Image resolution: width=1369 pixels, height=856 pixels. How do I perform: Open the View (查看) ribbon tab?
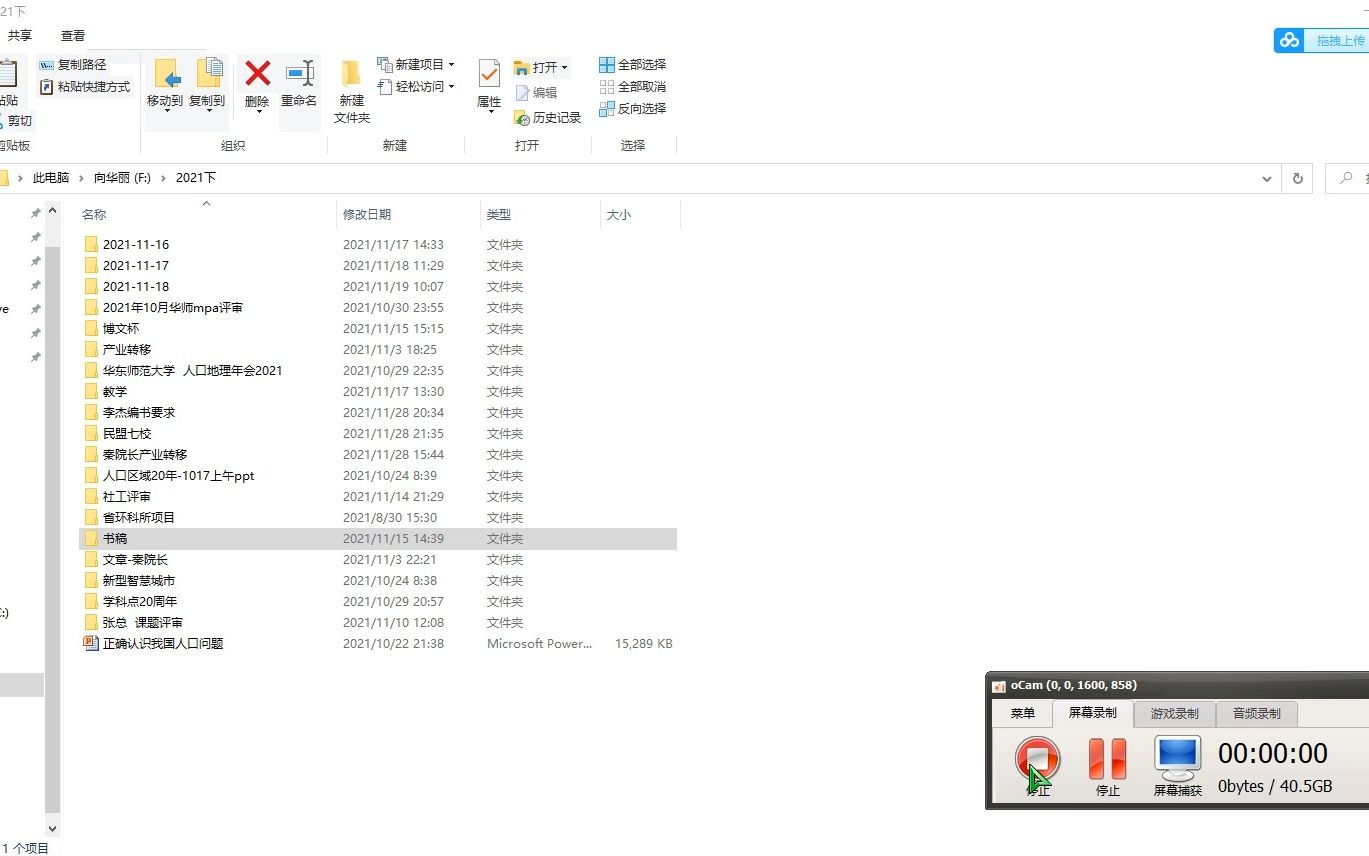pyautogui.click(x=73, y=35)
